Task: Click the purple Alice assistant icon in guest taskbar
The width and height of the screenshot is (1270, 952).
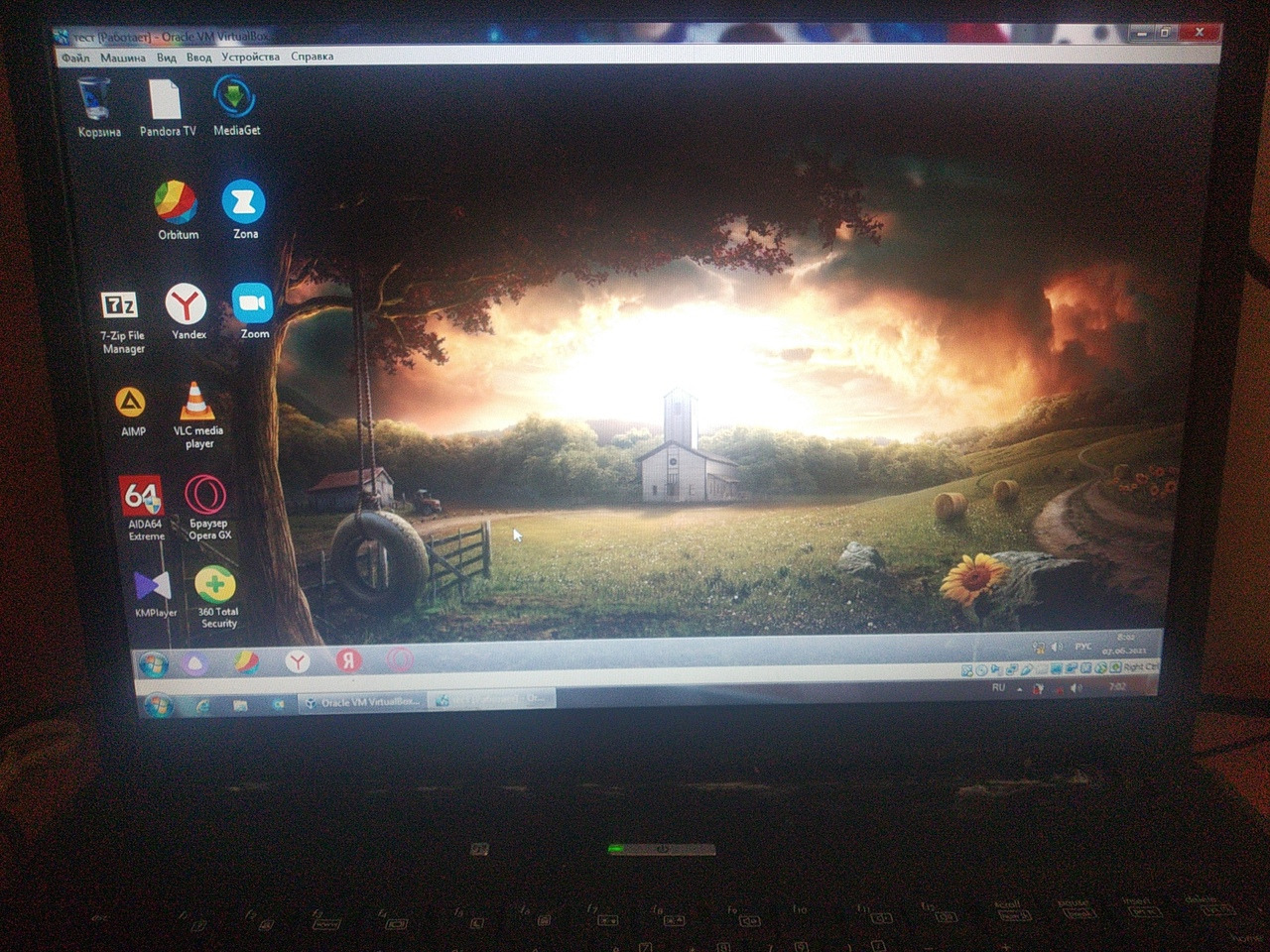Action: pos(194,662)
